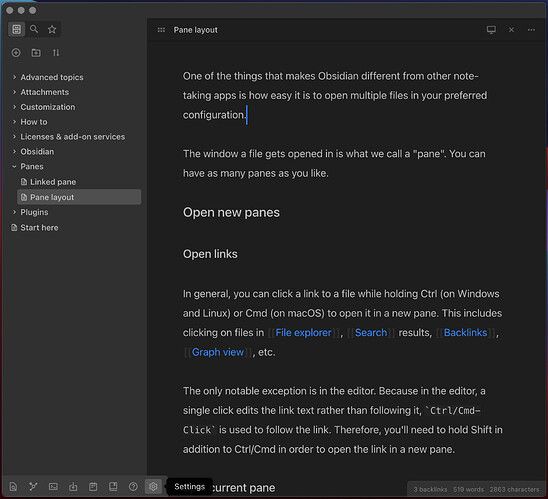548x499 pixels.
Task: Follow the Graph view link
Action: click(x=217, y=352)
